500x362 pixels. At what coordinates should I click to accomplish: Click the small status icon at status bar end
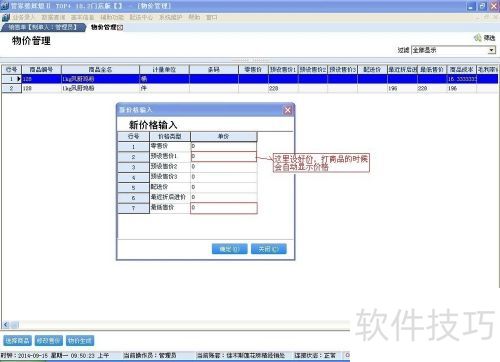[x=347, y=355]
